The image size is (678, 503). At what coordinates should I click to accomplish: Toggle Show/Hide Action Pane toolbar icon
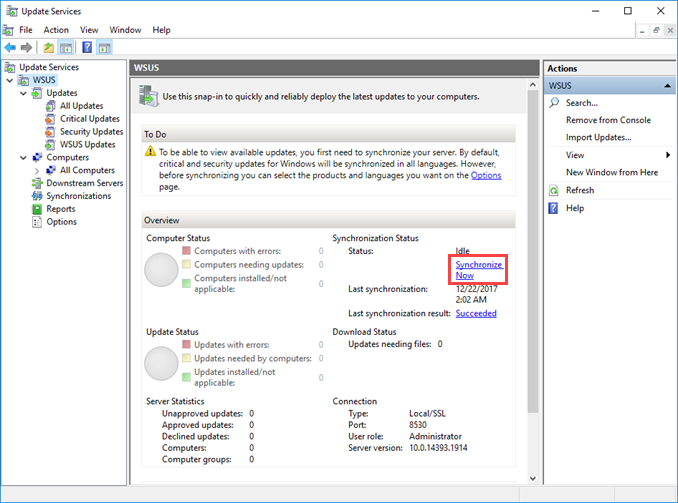104,48
